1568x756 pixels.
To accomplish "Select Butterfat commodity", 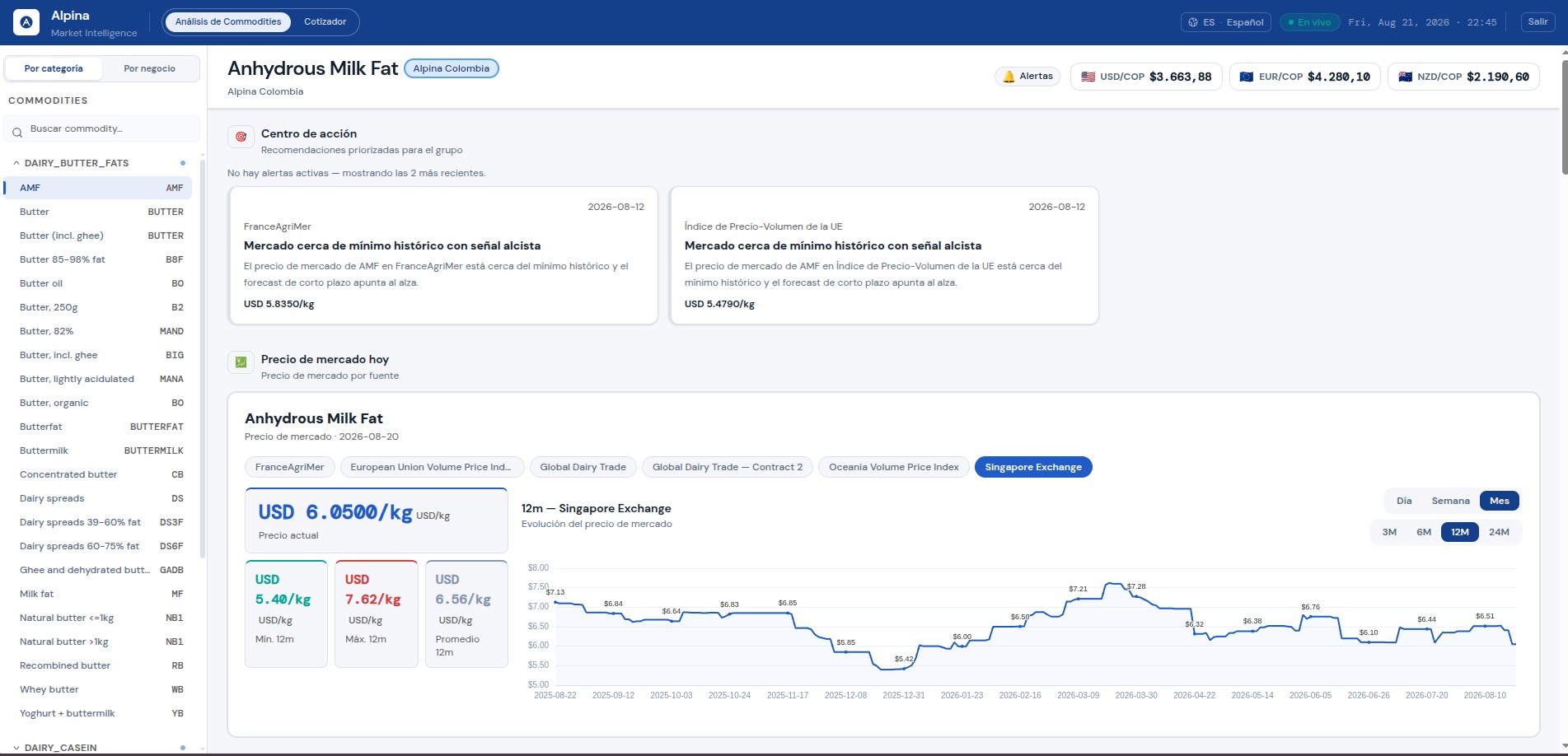I will point(98,427).
